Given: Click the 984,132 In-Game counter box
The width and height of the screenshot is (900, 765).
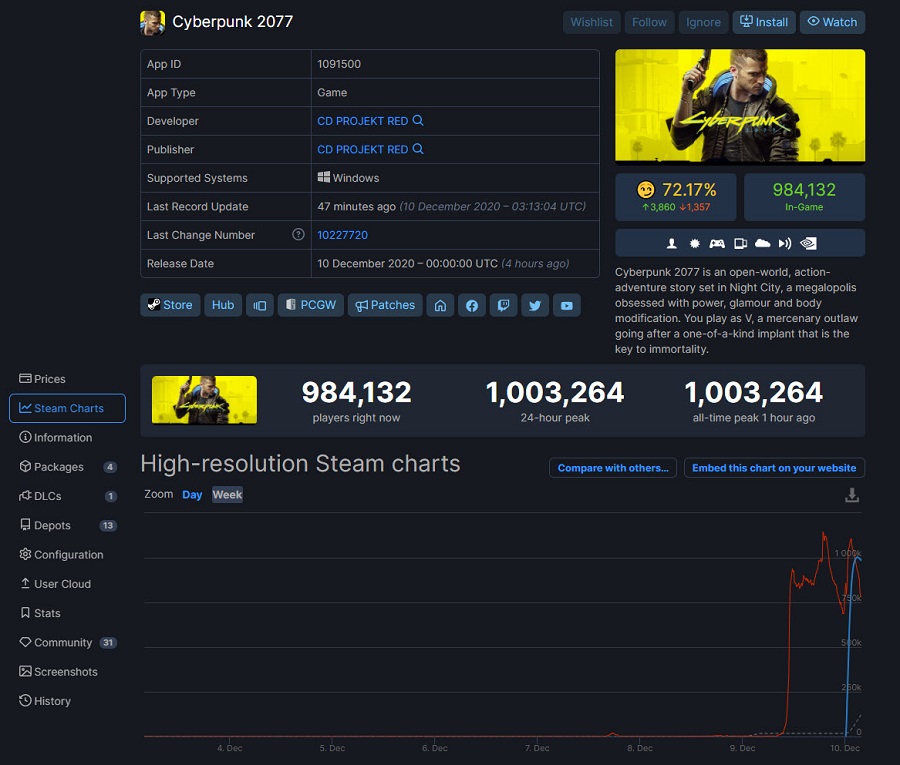Looking at the screenshot, I should point(804,197).
